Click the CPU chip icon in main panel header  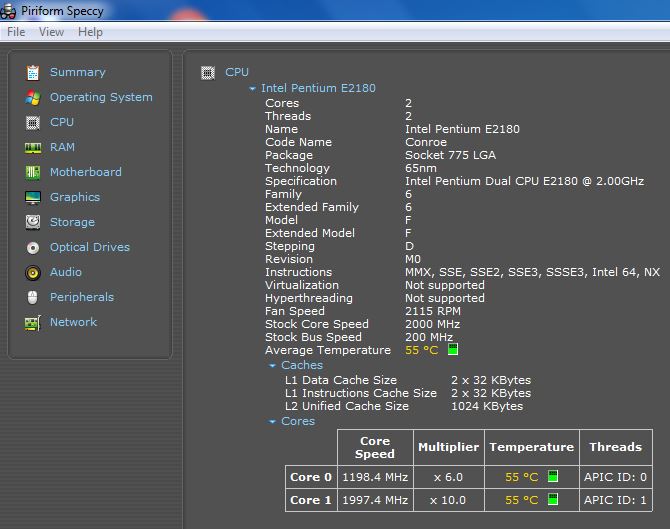(208, 73)
